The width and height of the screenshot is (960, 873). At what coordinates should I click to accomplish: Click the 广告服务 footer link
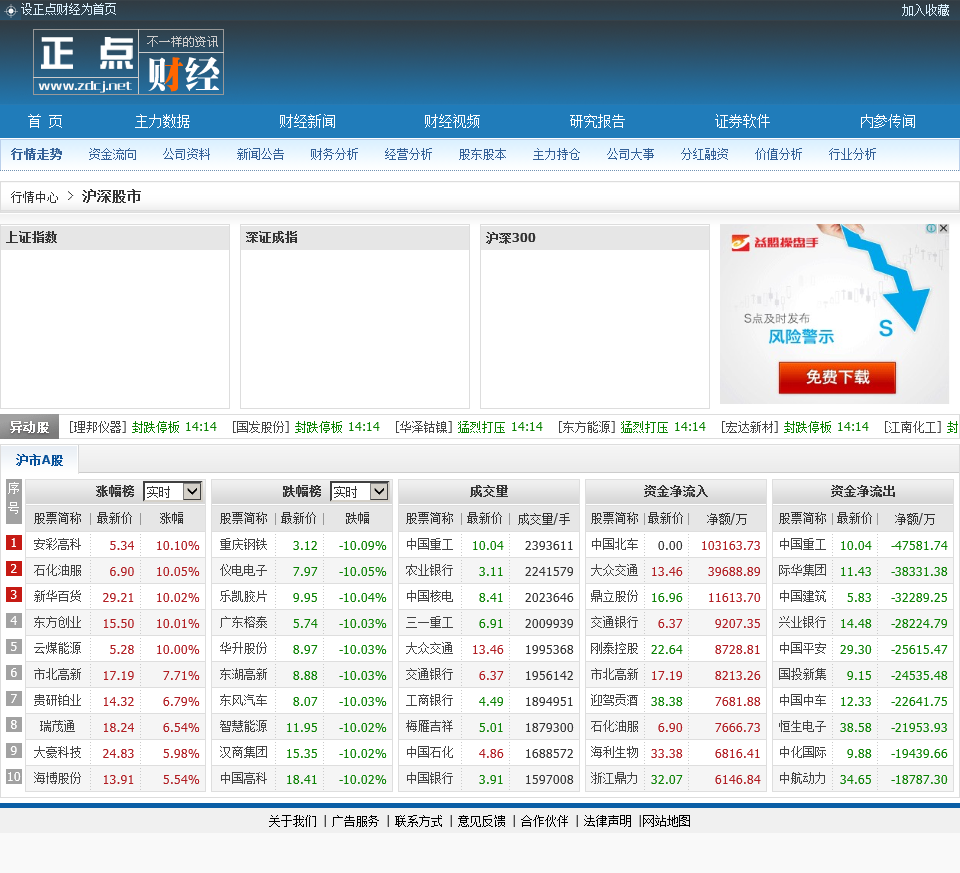[355, 821]
